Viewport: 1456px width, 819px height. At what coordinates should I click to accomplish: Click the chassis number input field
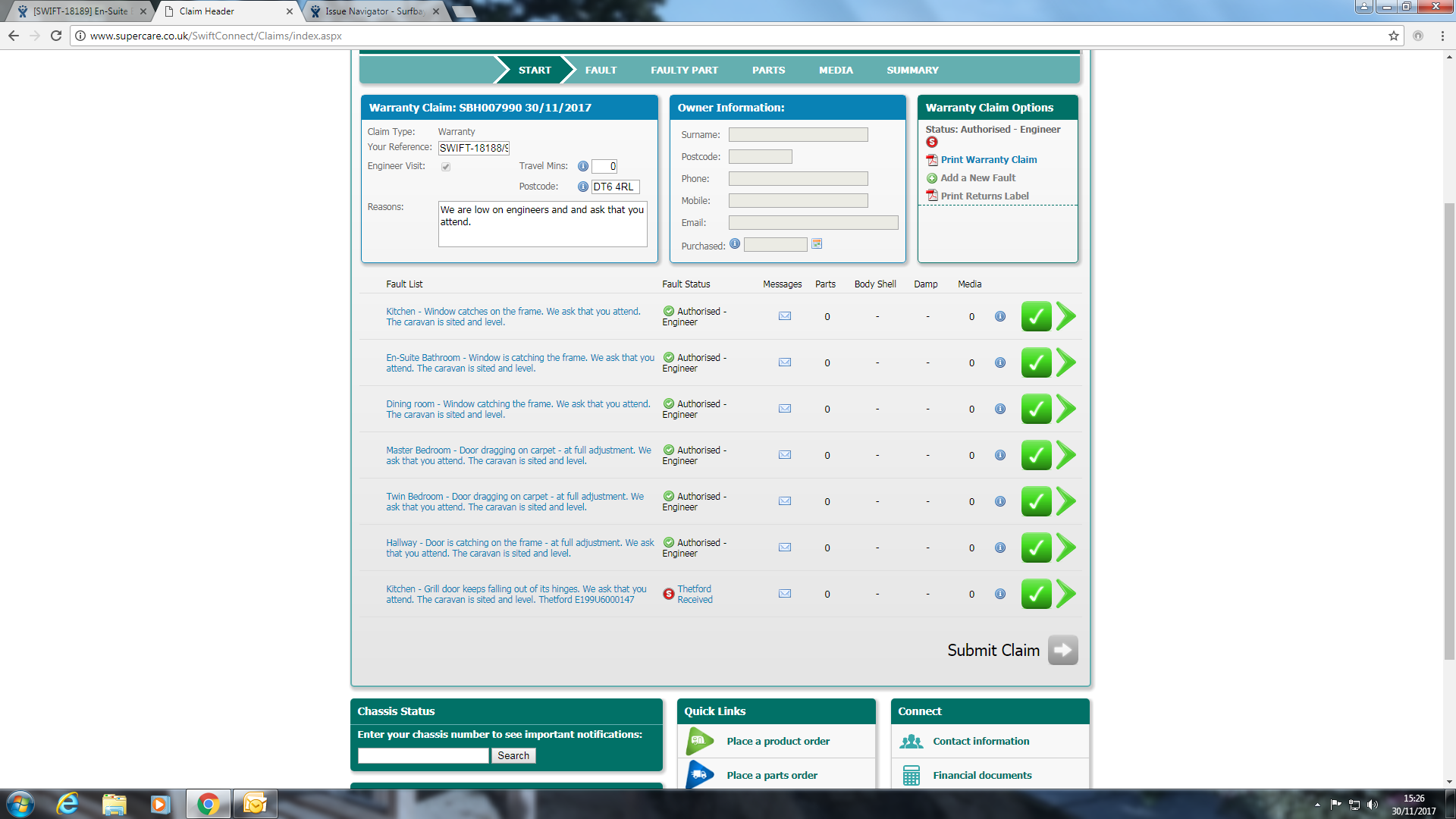point(423,755)
